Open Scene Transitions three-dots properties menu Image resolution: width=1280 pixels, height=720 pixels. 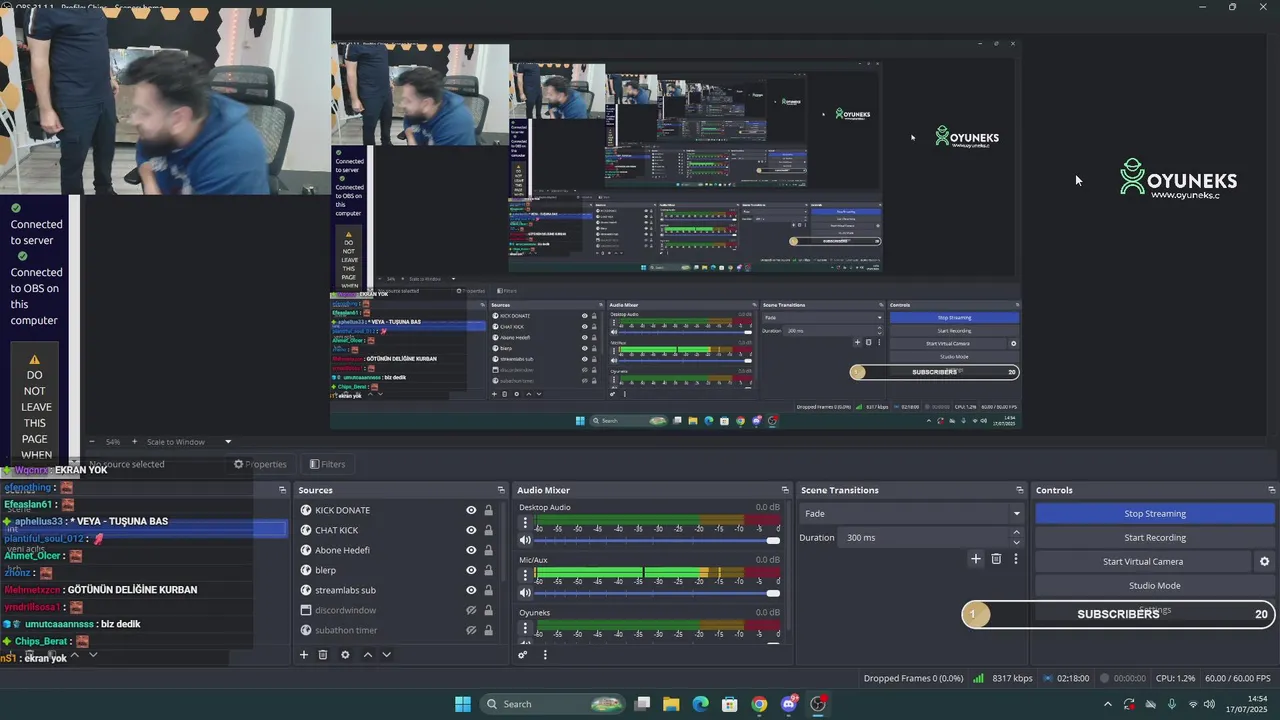pyautogui.click(x=1015, y=559)
